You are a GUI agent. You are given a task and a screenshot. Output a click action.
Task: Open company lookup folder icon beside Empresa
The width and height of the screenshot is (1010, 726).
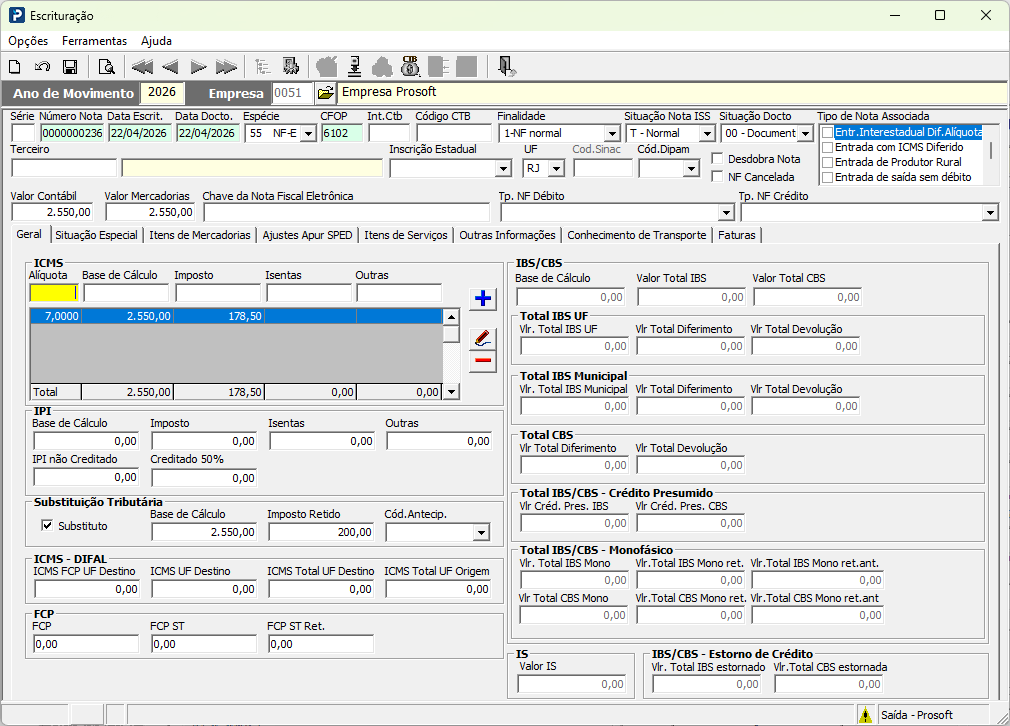pos(326,93)
